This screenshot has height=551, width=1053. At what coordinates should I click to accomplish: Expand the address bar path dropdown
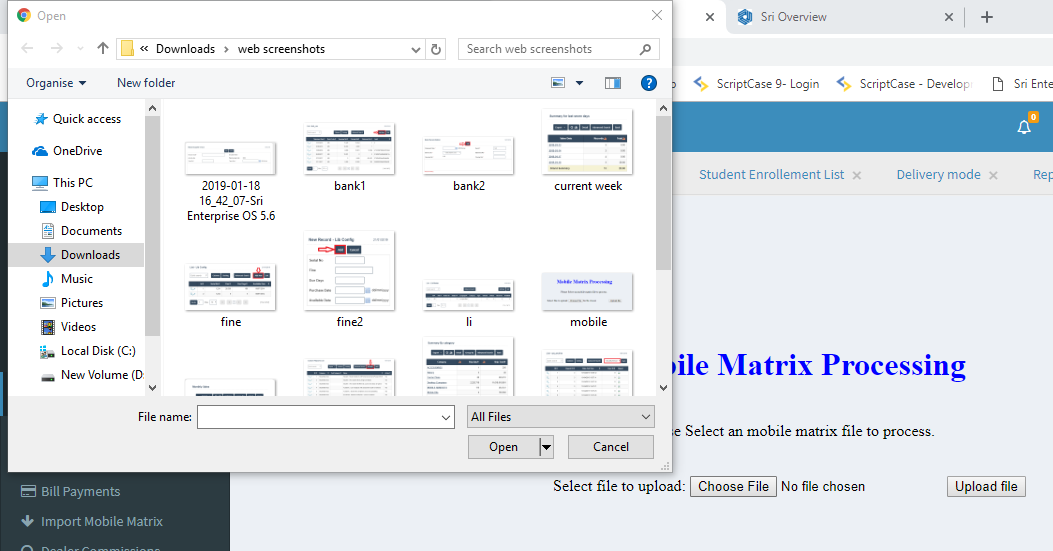pyautogui.click(x=416, y=49)
